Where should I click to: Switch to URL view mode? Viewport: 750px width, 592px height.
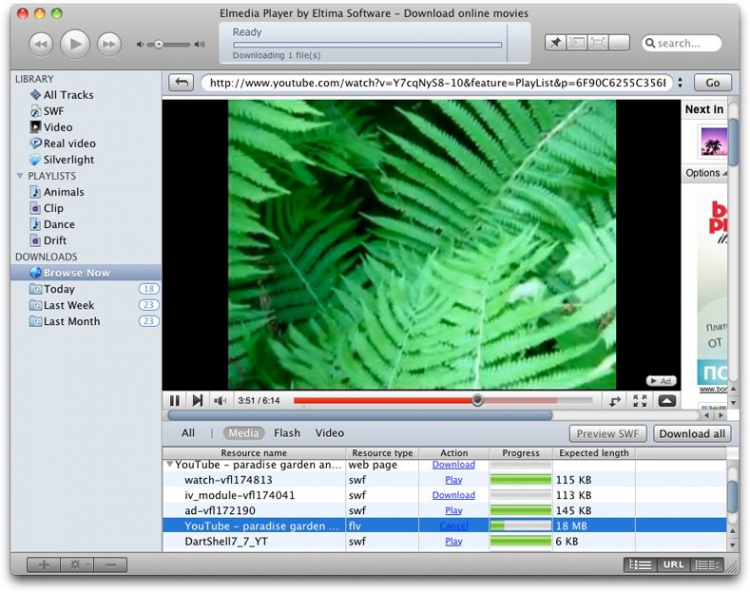tap(673, 564)
